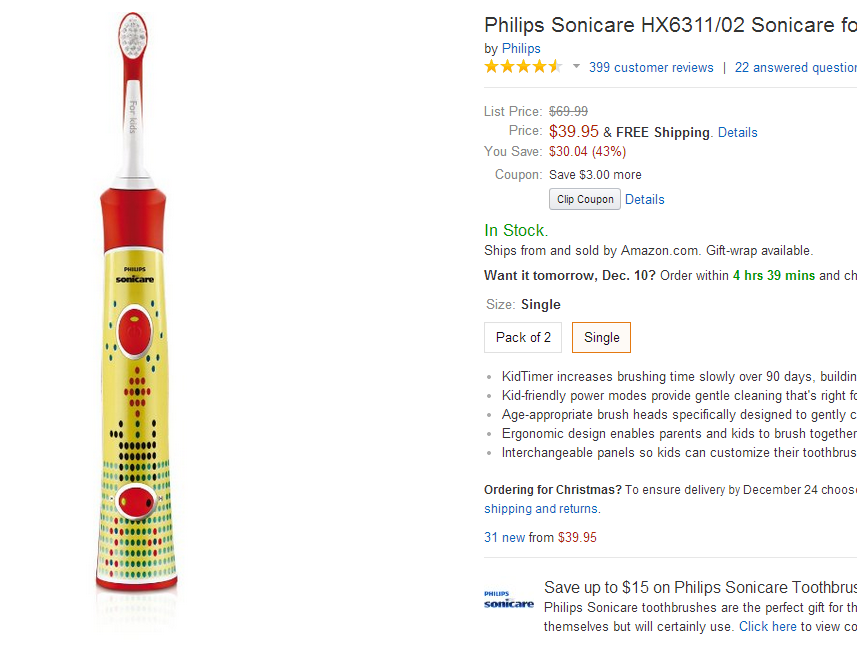
Task: Expand the rating breakdown dropdown arrow
Action: coord(576,67)
